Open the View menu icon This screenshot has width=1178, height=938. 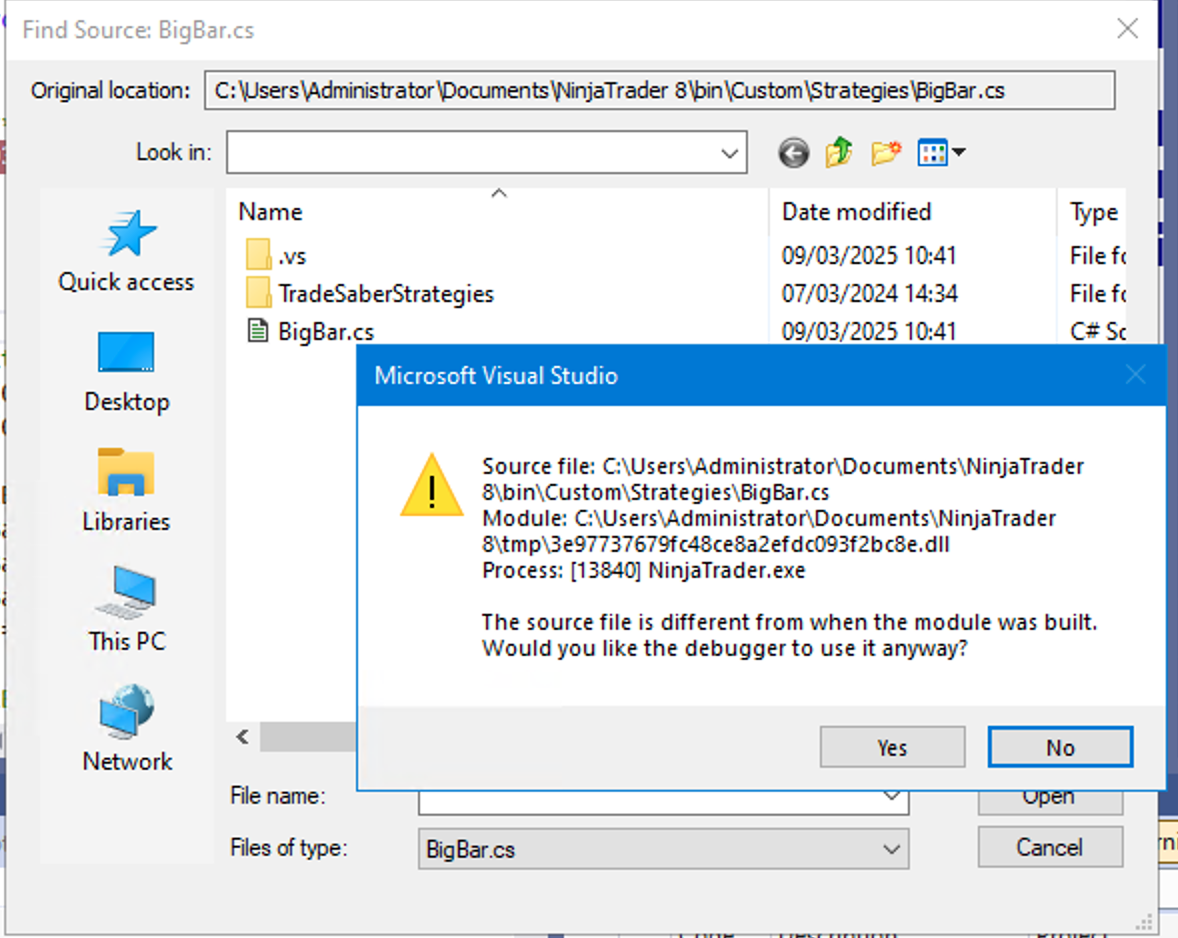pyautogui.click(x=941, y=152)
